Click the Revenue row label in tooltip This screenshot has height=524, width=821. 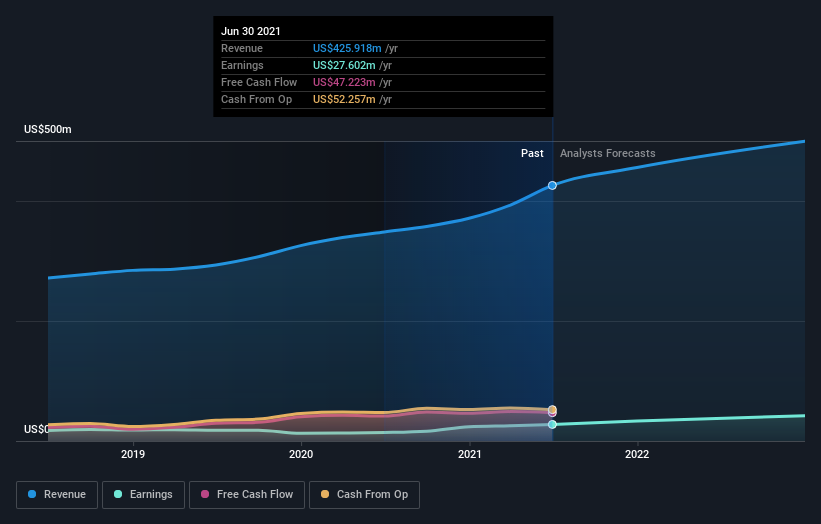pos(242,48)
